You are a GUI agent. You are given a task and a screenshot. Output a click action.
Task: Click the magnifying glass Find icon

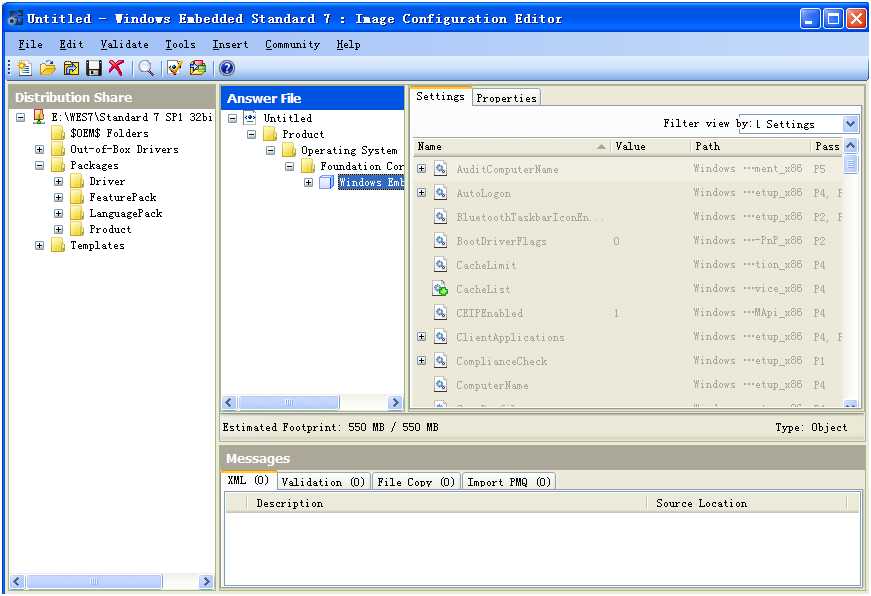[146, 68]
